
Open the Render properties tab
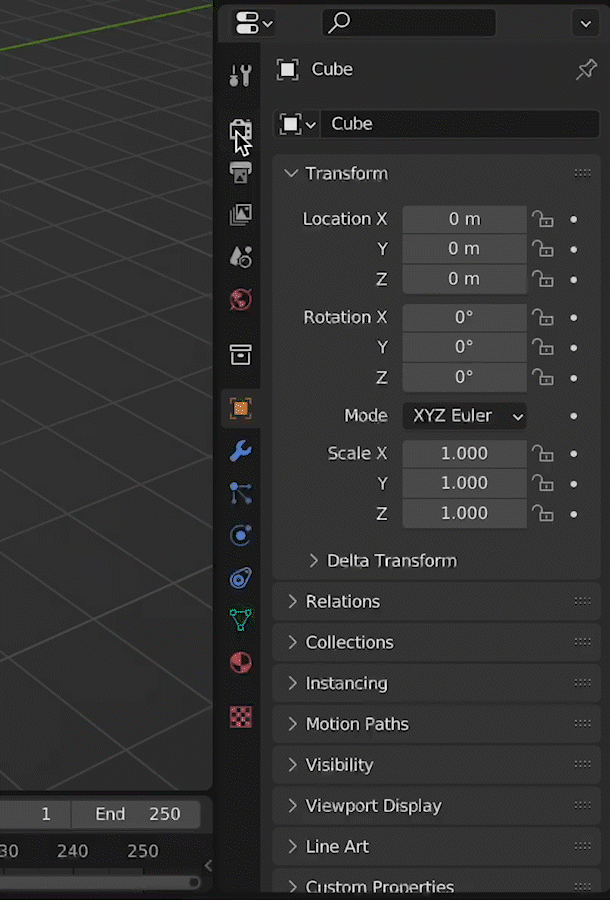pyautogui.click(x=240, y=130)
